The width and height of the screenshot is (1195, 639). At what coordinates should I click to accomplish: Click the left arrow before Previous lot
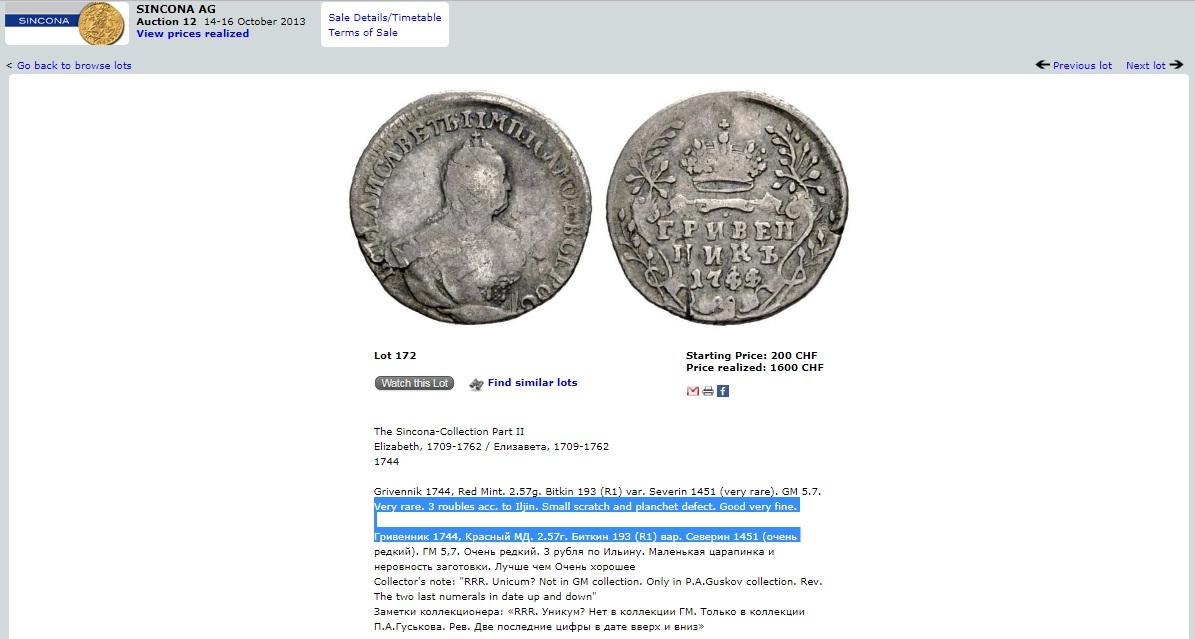pyautogui.click(x=1043, y=65)
